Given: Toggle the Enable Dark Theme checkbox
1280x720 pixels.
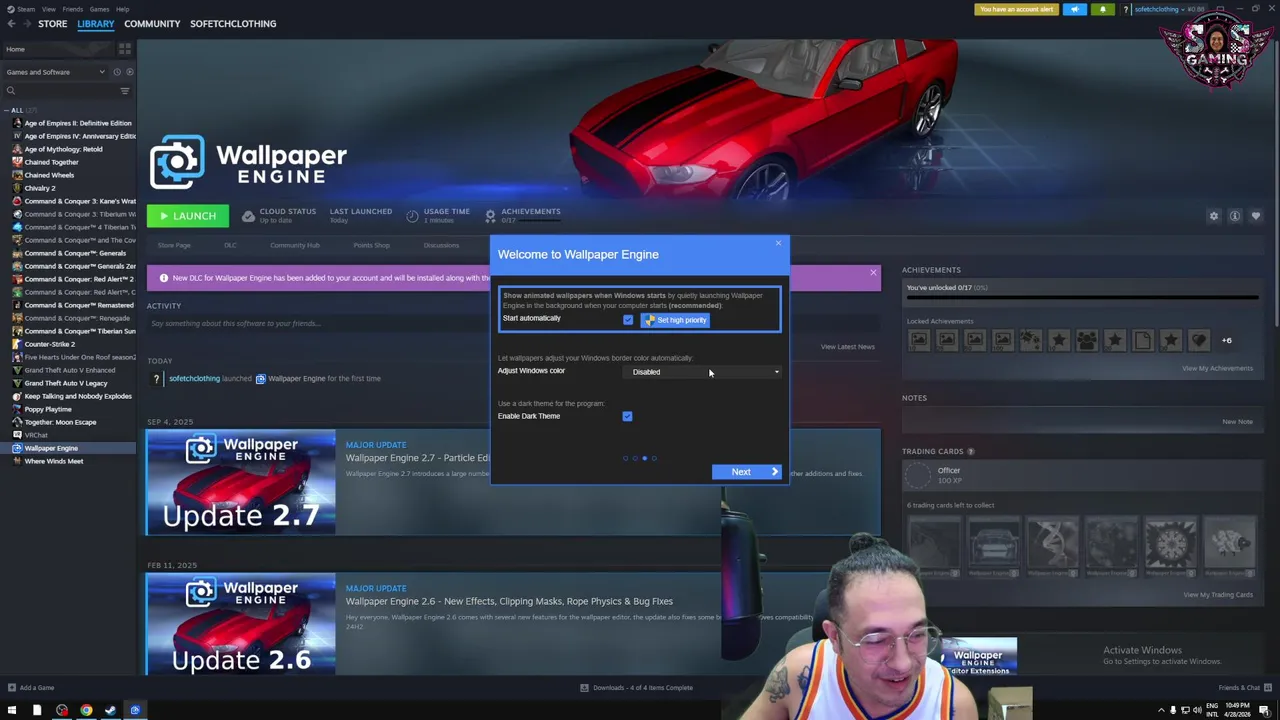Looking at the screenshot, I should [627, 416].
